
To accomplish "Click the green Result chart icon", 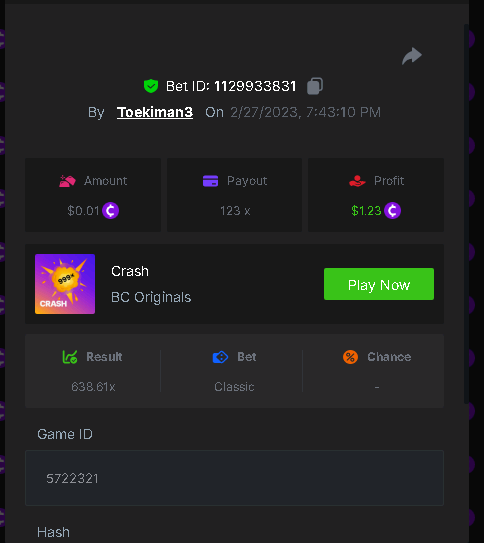I will 70,357.
